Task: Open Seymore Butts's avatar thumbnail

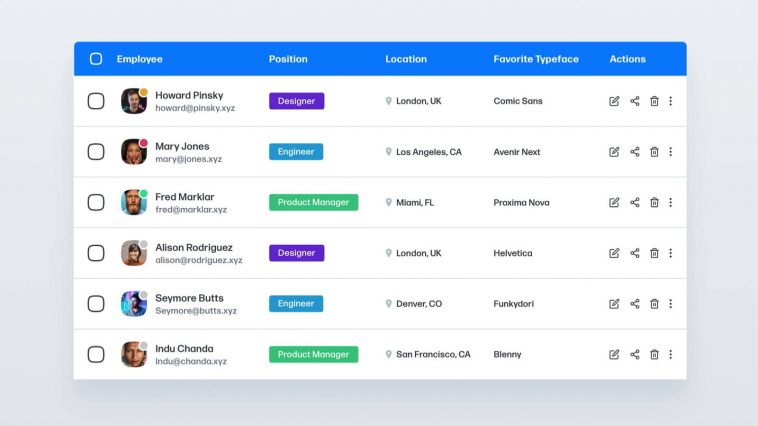Action: [133, 304]
